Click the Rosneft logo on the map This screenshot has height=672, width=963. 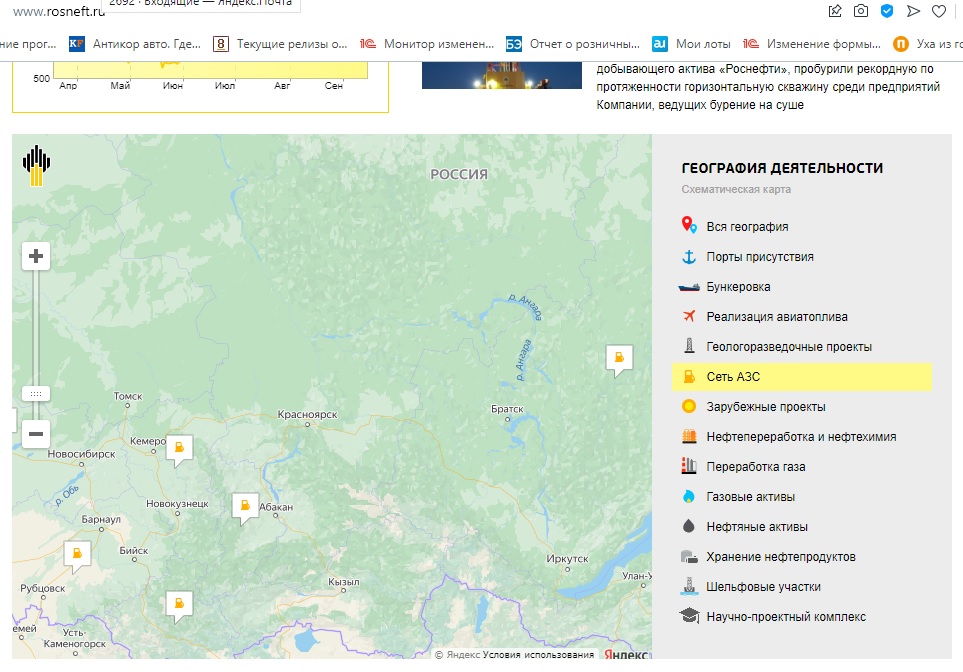coord(36,165)
